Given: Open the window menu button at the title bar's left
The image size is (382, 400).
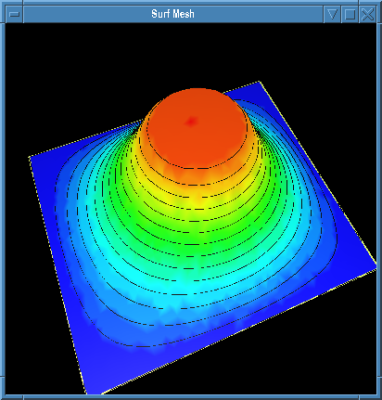Looking at the screenshot, I should pyautogui.click(x=14, y=14).
